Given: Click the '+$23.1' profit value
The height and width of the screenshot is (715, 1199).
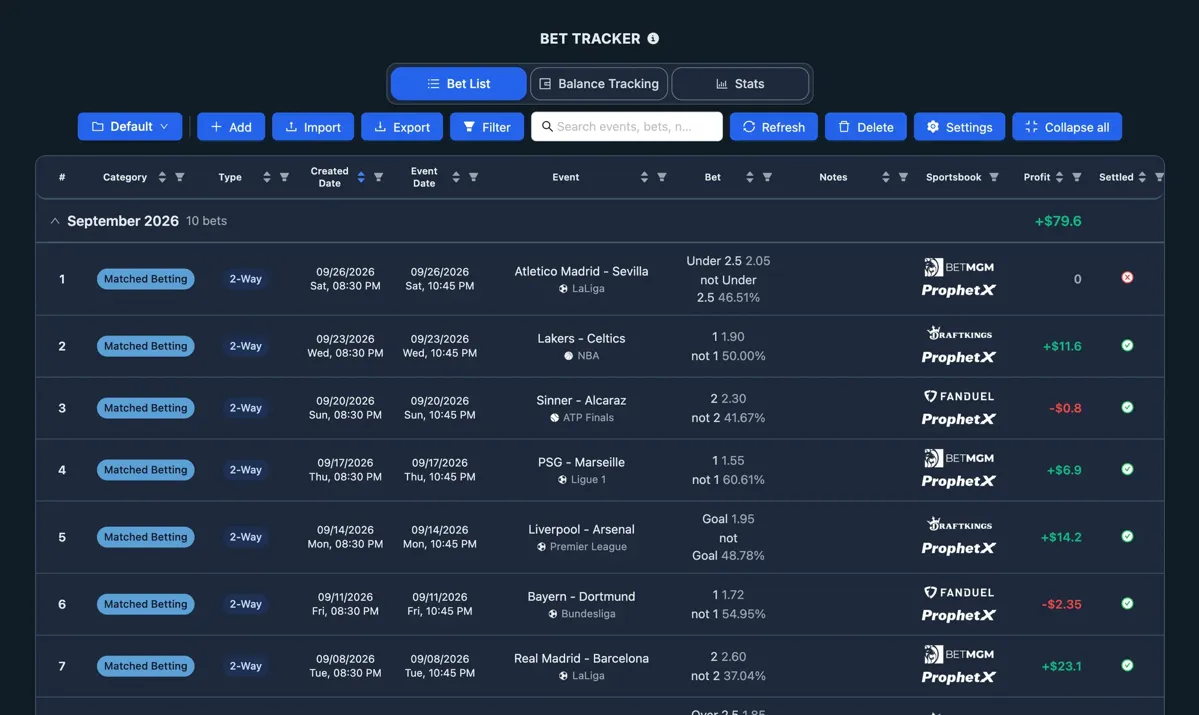Looking at the screenshot, I should 1061,666.
